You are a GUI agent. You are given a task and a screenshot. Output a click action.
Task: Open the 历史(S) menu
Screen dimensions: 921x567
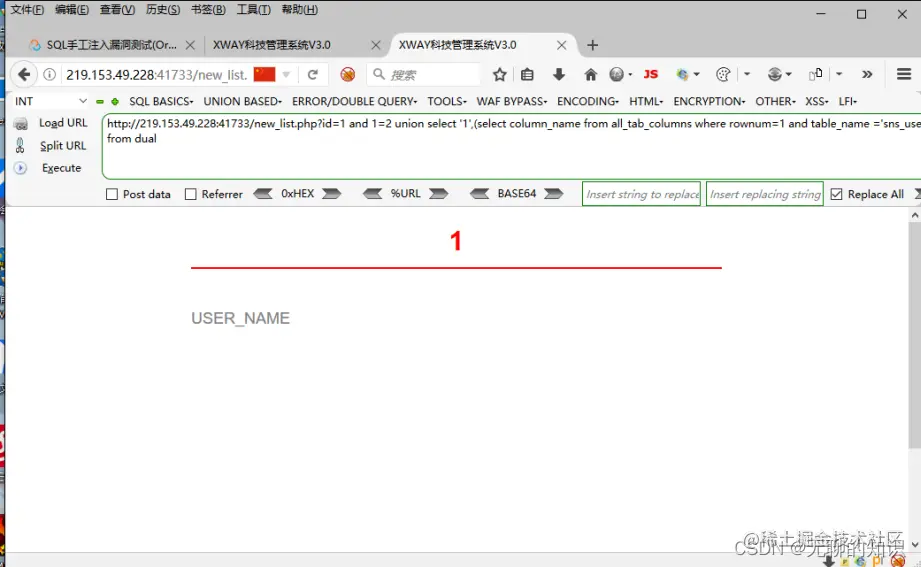tap(163, 9)
